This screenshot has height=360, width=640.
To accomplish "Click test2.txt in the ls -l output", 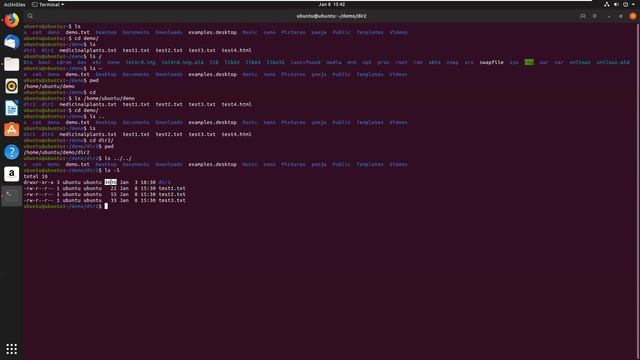I will point(172,195).
